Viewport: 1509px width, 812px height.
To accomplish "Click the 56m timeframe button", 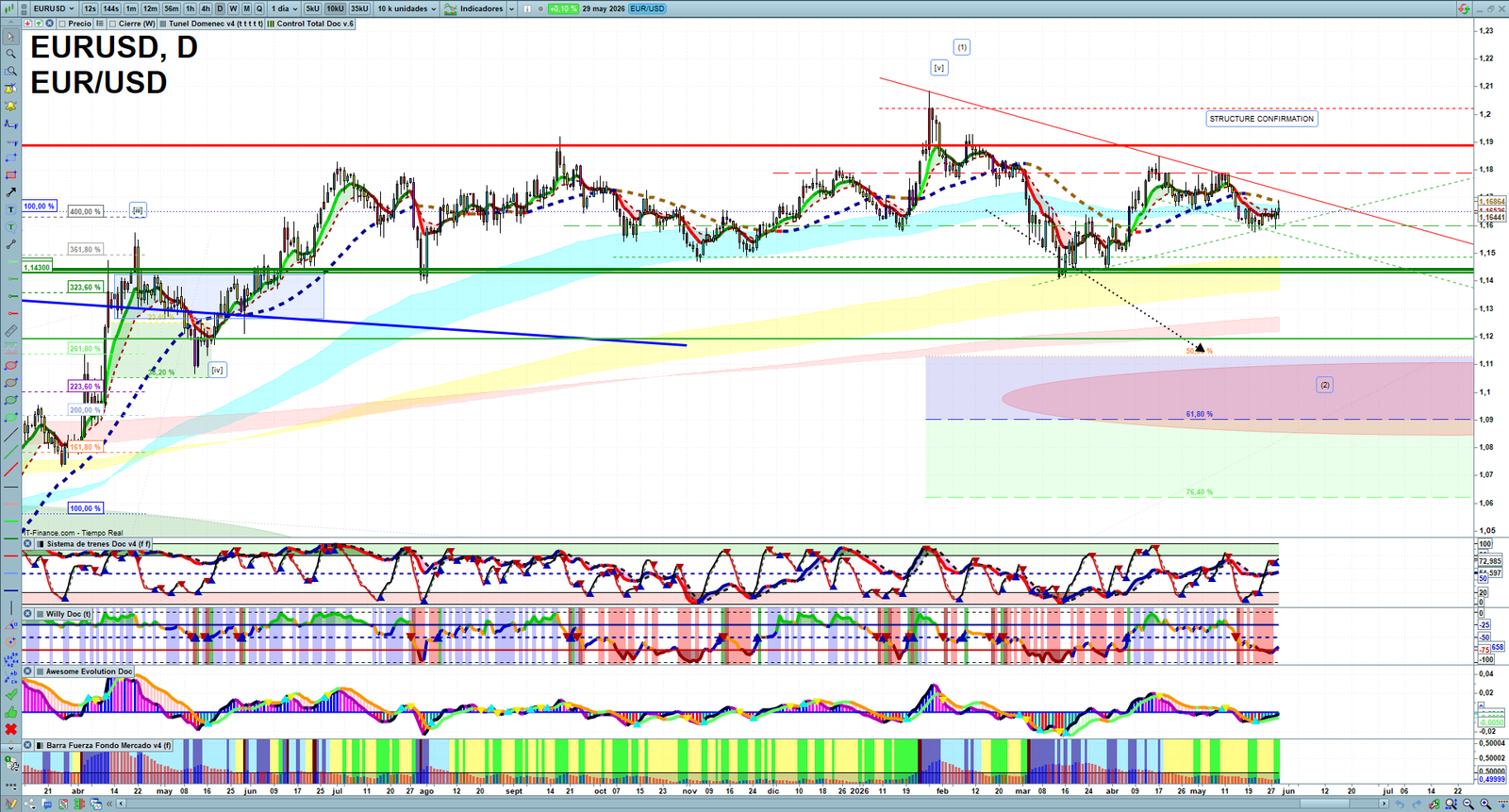I will coord(171,8).
